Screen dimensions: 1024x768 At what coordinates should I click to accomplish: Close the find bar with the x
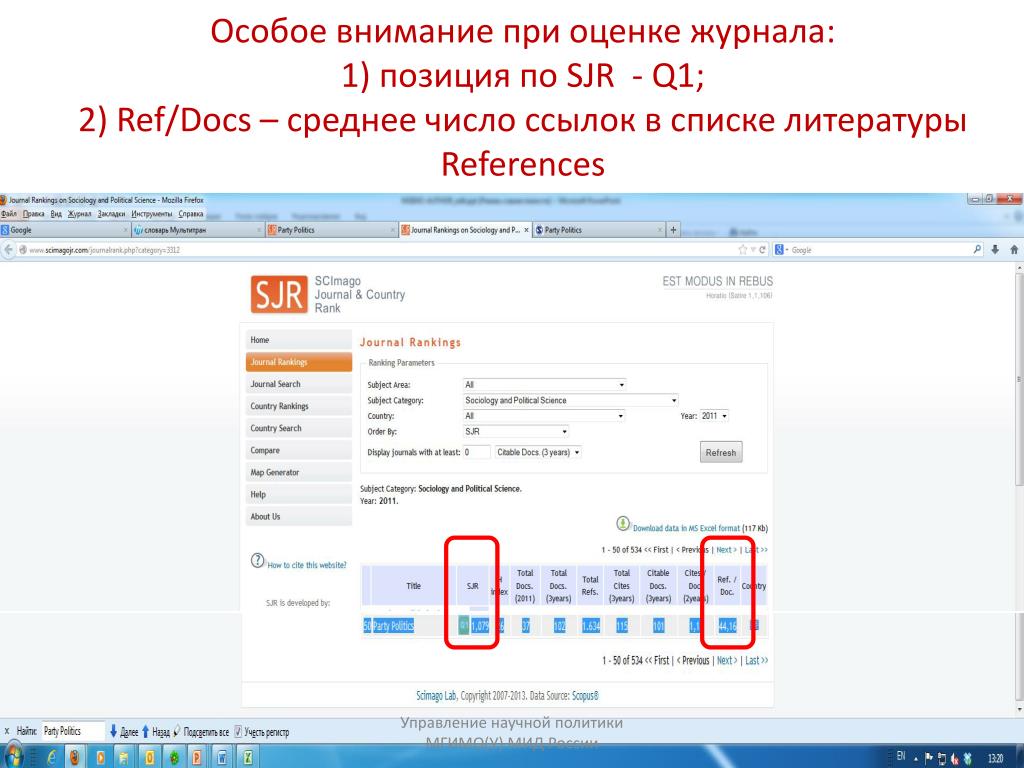point(7,731)
